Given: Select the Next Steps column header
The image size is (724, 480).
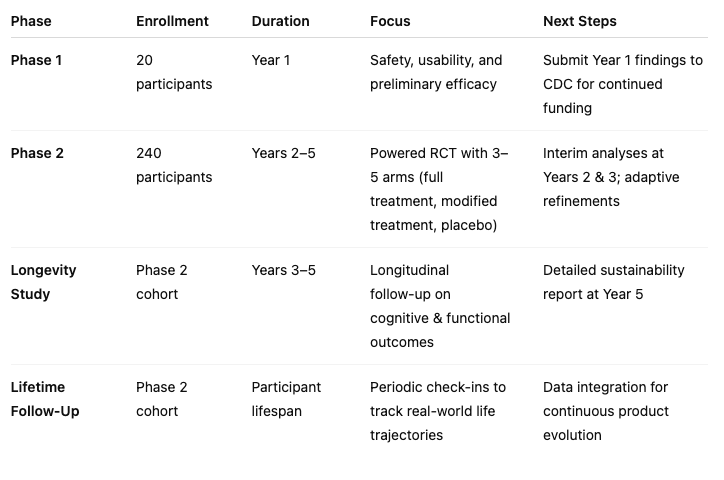Looking at the screenshot, I should coord(579,21).
